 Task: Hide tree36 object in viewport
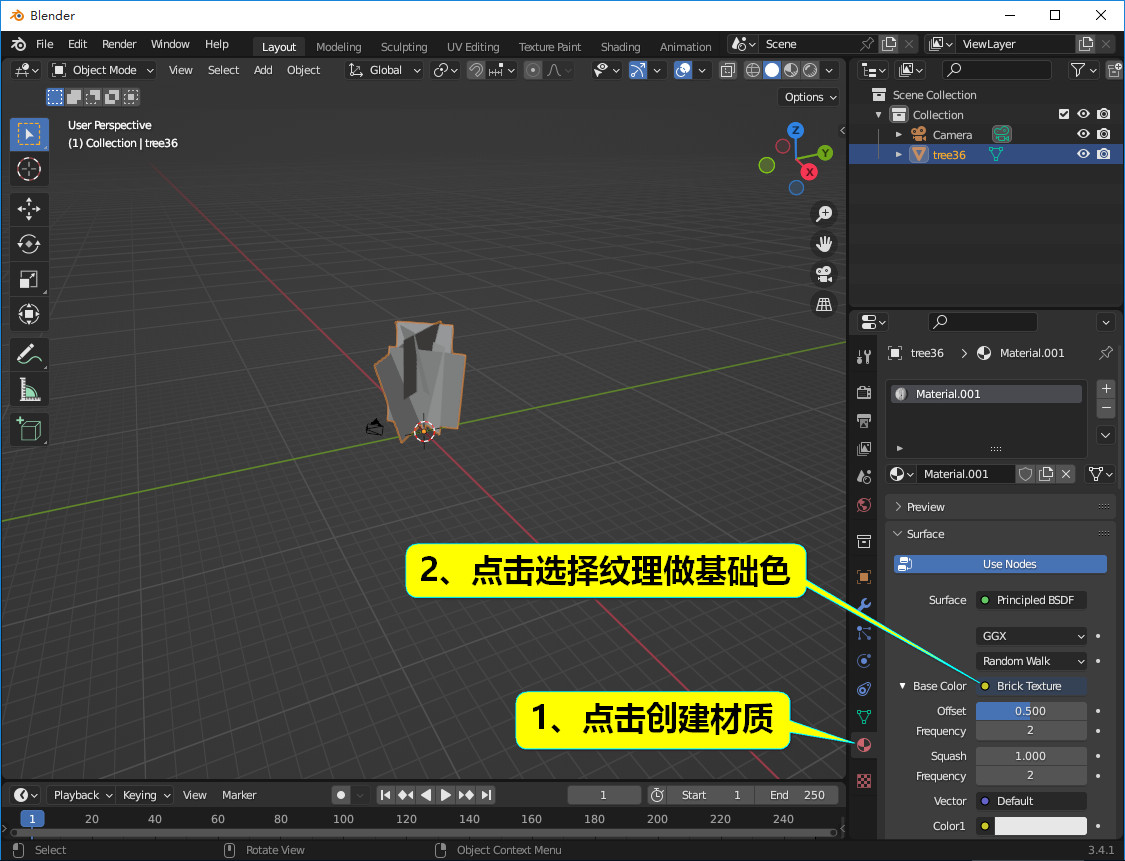click(1083, 154)
